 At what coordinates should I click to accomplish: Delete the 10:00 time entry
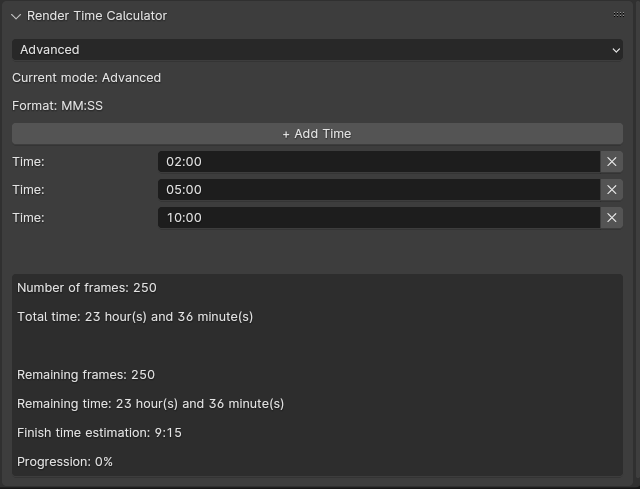(x=612, y=217)
